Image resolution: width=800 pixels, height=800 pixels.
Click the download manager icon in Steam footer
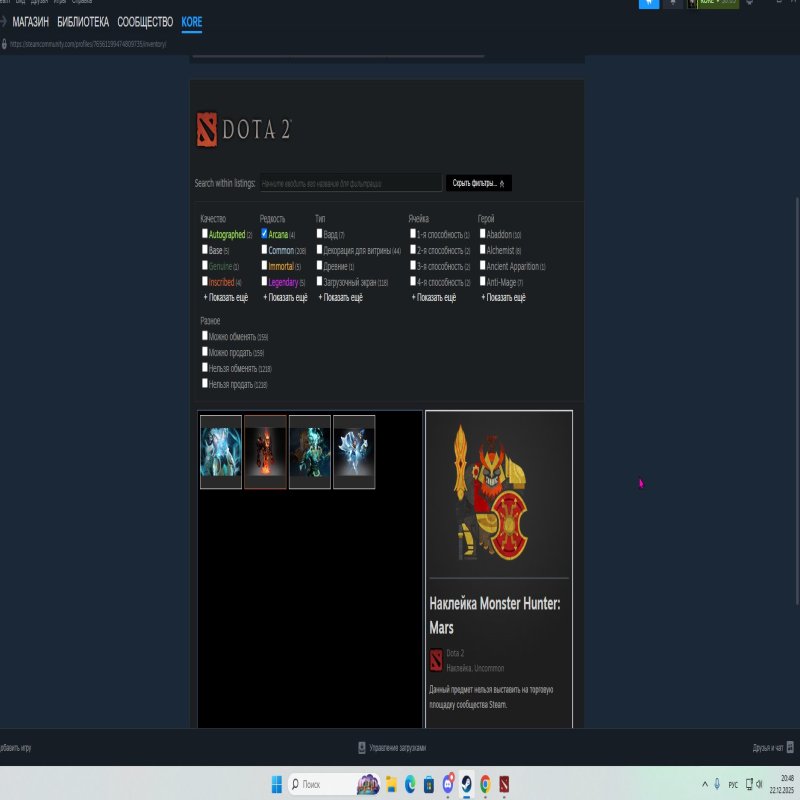(x=362, y=747)
